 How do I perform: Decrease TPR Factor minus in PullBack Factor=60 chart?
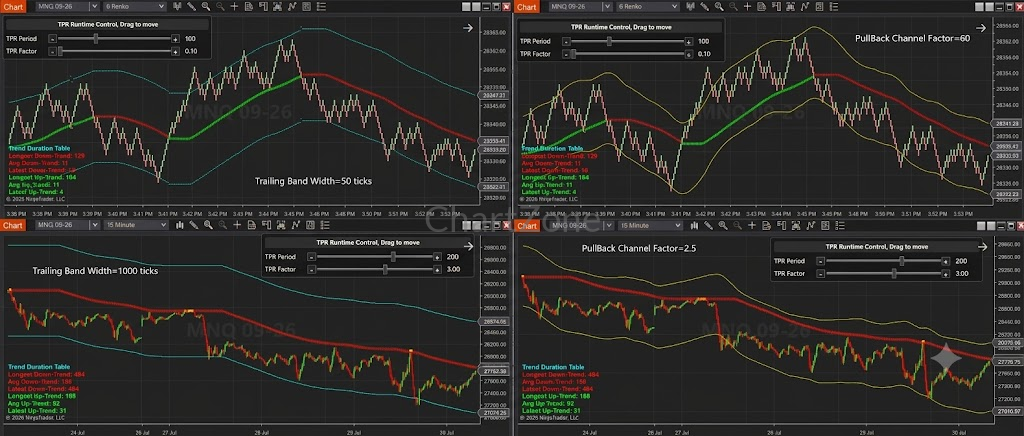566,54
